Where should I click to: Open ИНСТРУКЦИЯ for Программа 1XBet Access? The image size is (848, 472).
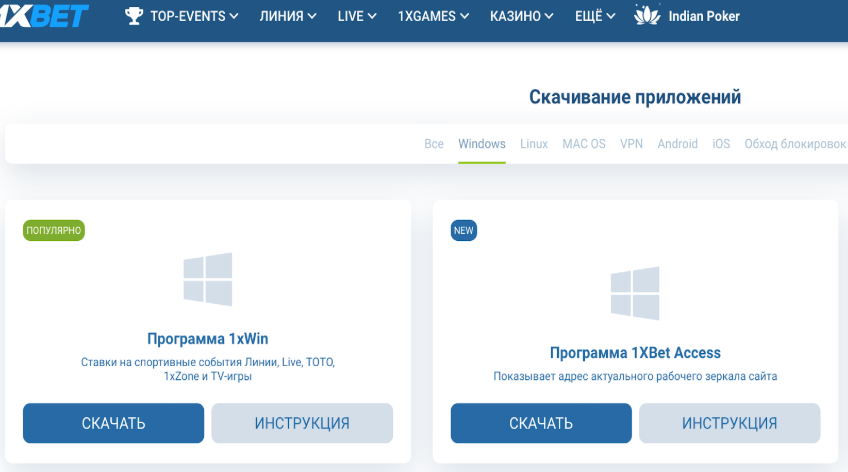730,423
